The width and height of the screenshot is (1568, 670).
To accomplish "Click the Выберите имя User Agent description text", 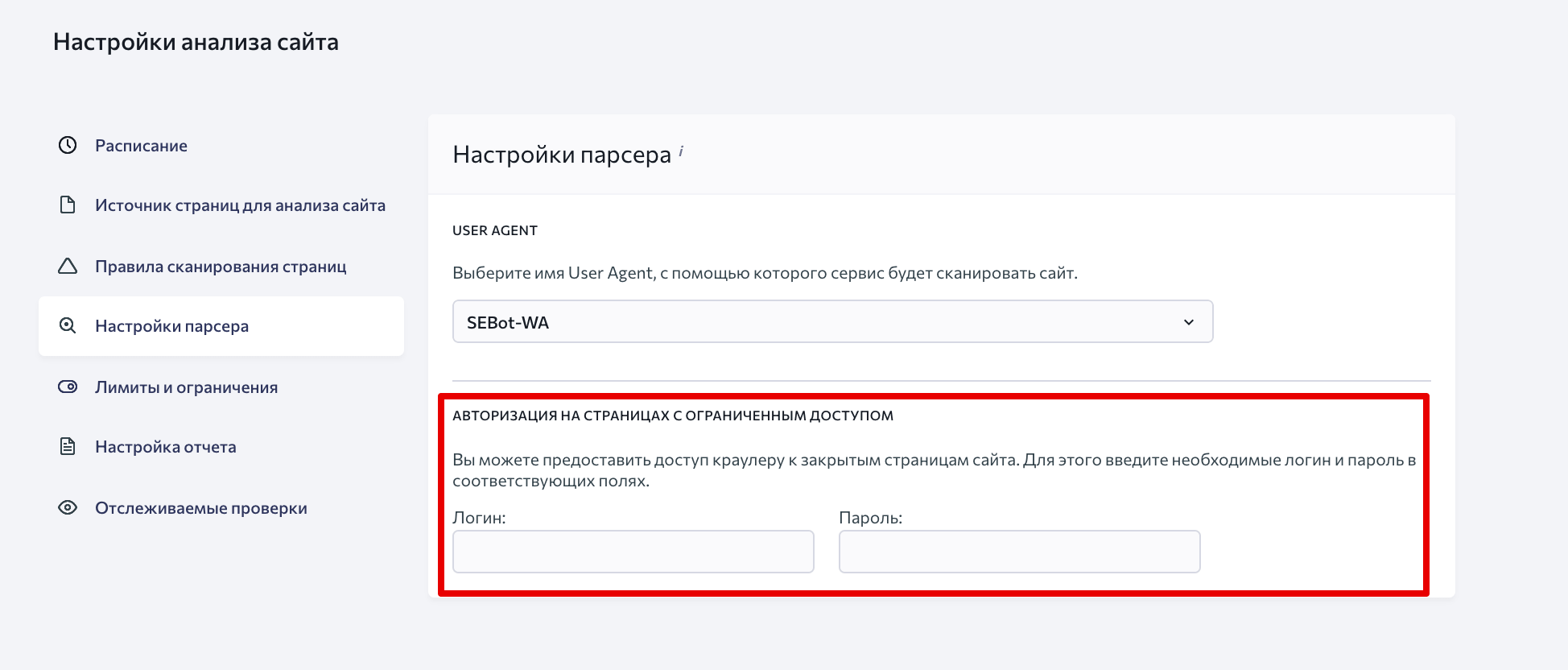I will (x=765, y=273).
